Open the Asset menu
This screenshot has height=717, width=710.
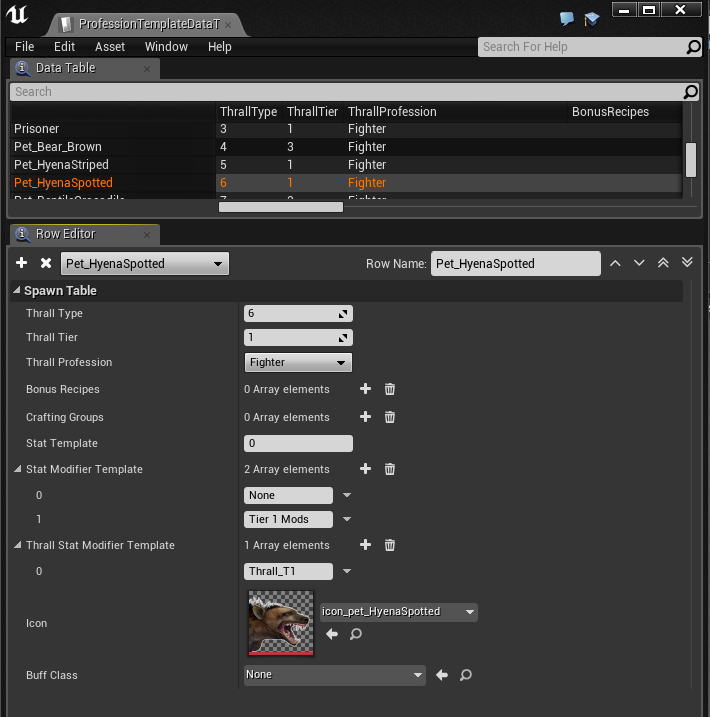click(x=110, y=46)
